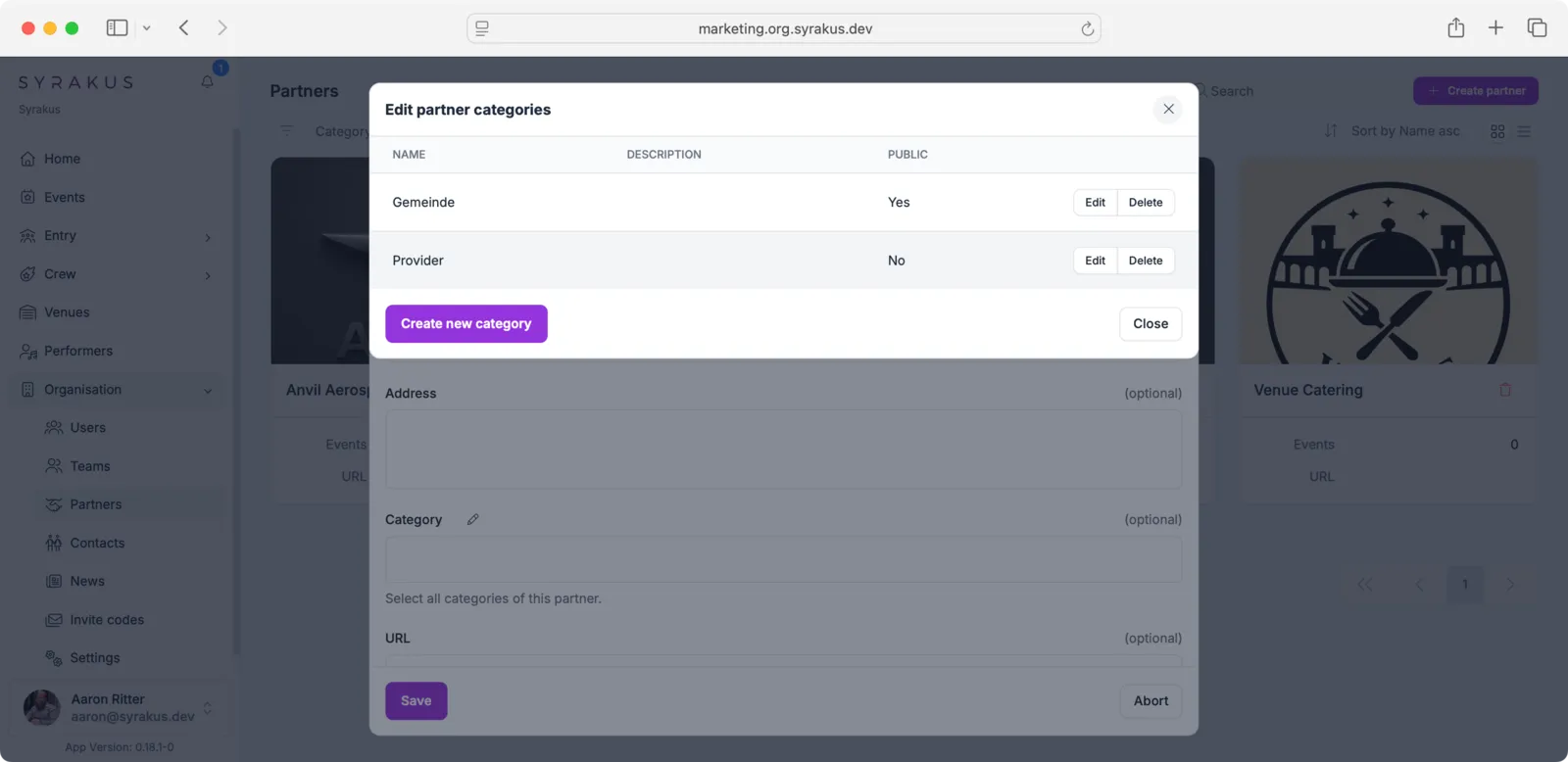The width and height of the screenshot is (1568, 762).
Task: Open notifications bell in sidebar
Action: [208, 81]
